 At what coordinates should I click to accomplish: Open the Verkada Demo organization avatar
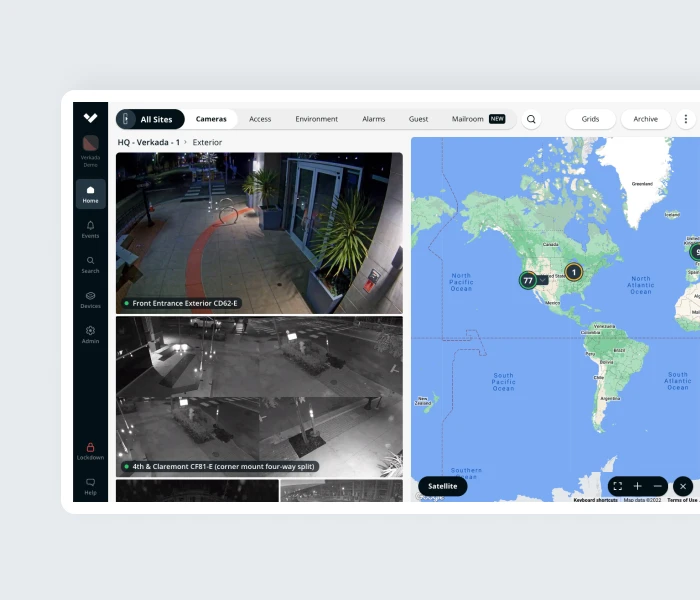coord(91,143)
